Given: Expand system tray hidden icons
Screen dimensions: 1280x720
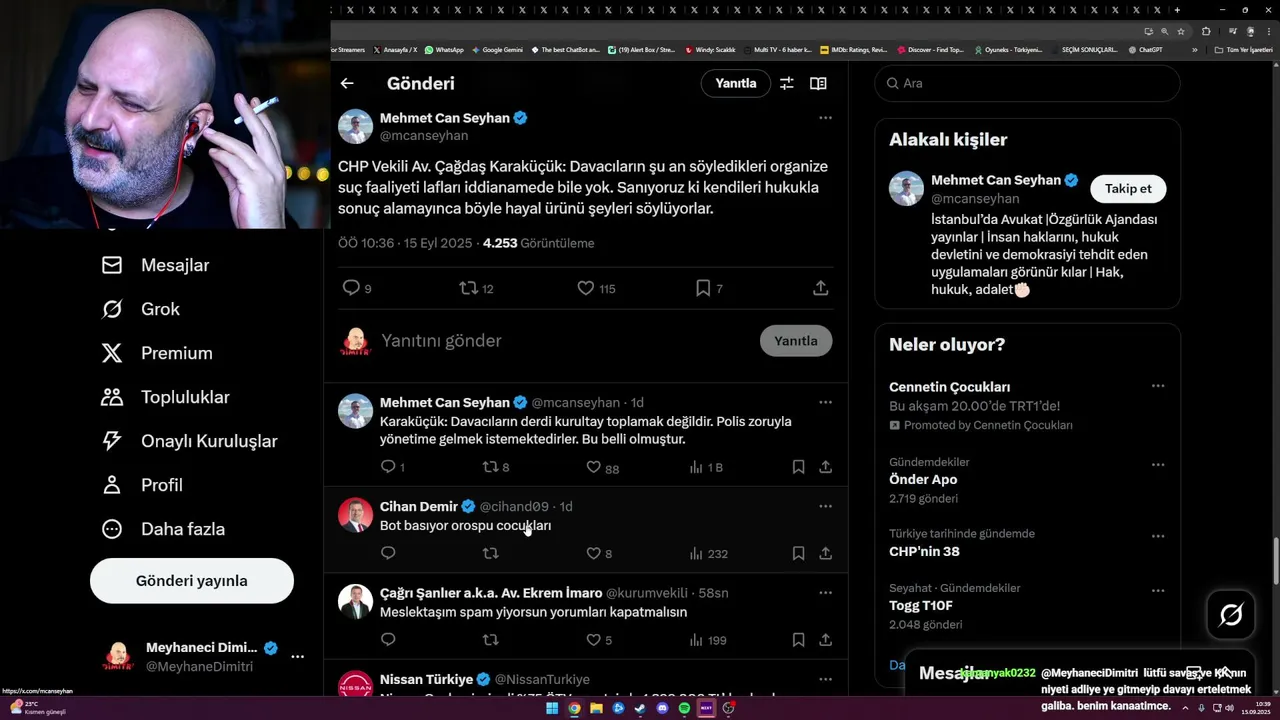Looking at the screenshot, I should (x=1184, y=708).
